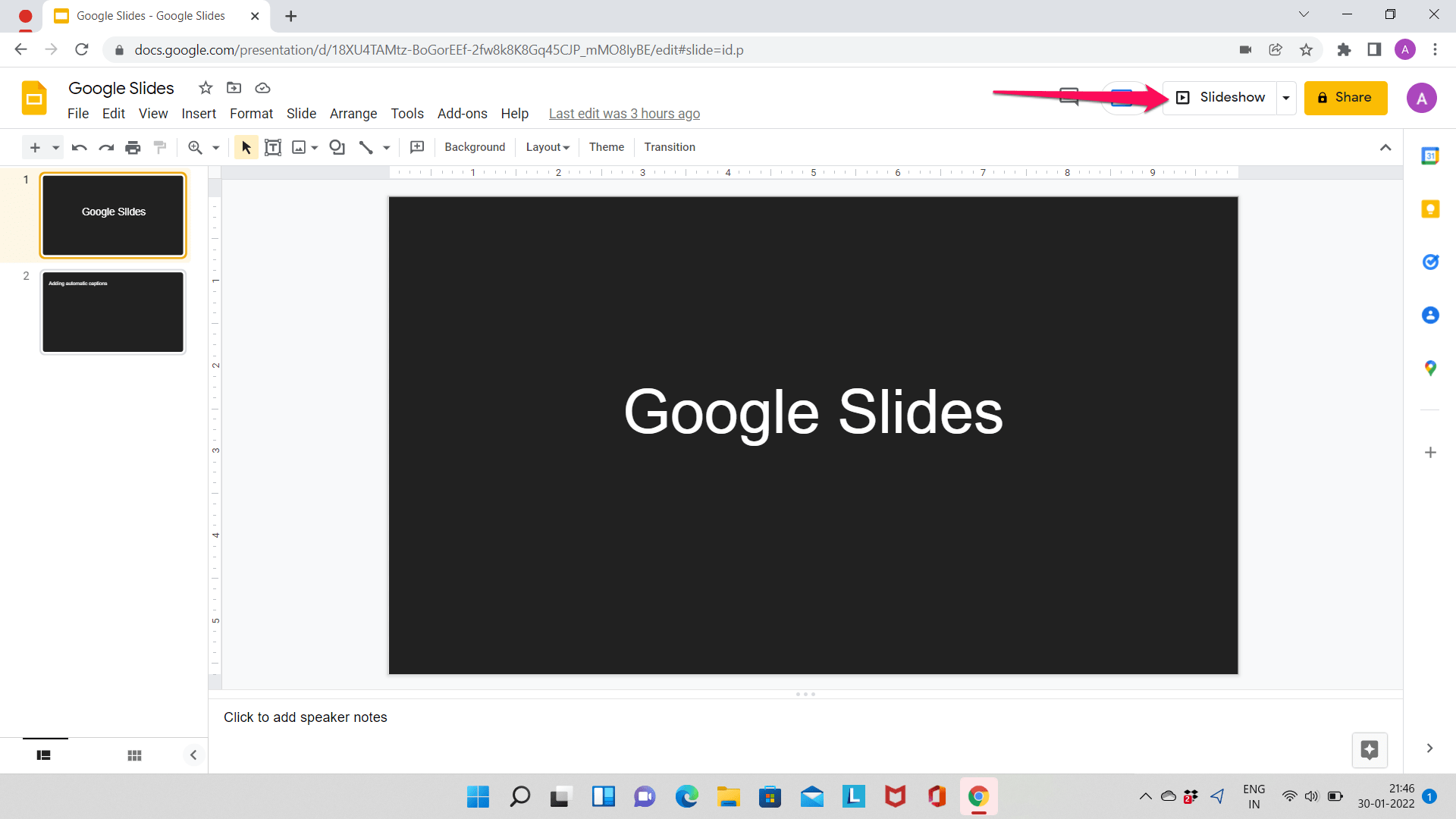The width and height of the screenshot is (1456, 819).
Task: Open Contacts in the side panel
Action: (x=1430, y=315)
